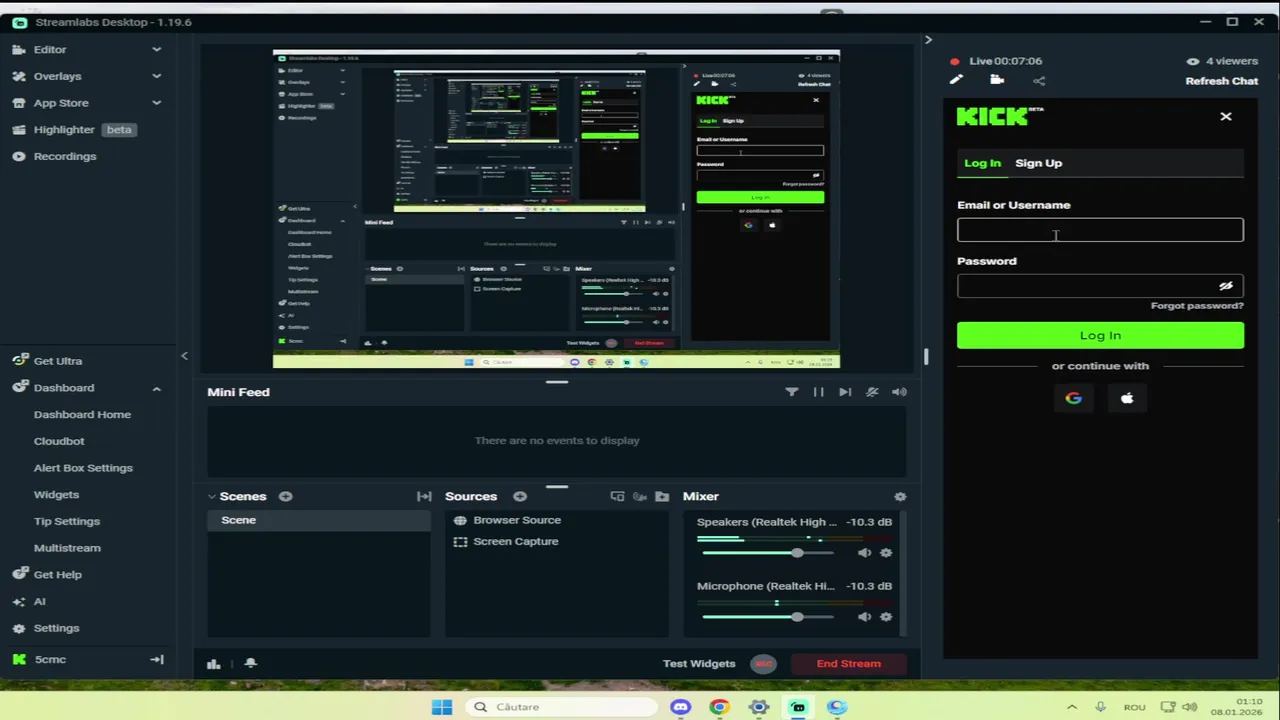Open Microphone source settings gear
1280x720 pixels.
point(886,617)
